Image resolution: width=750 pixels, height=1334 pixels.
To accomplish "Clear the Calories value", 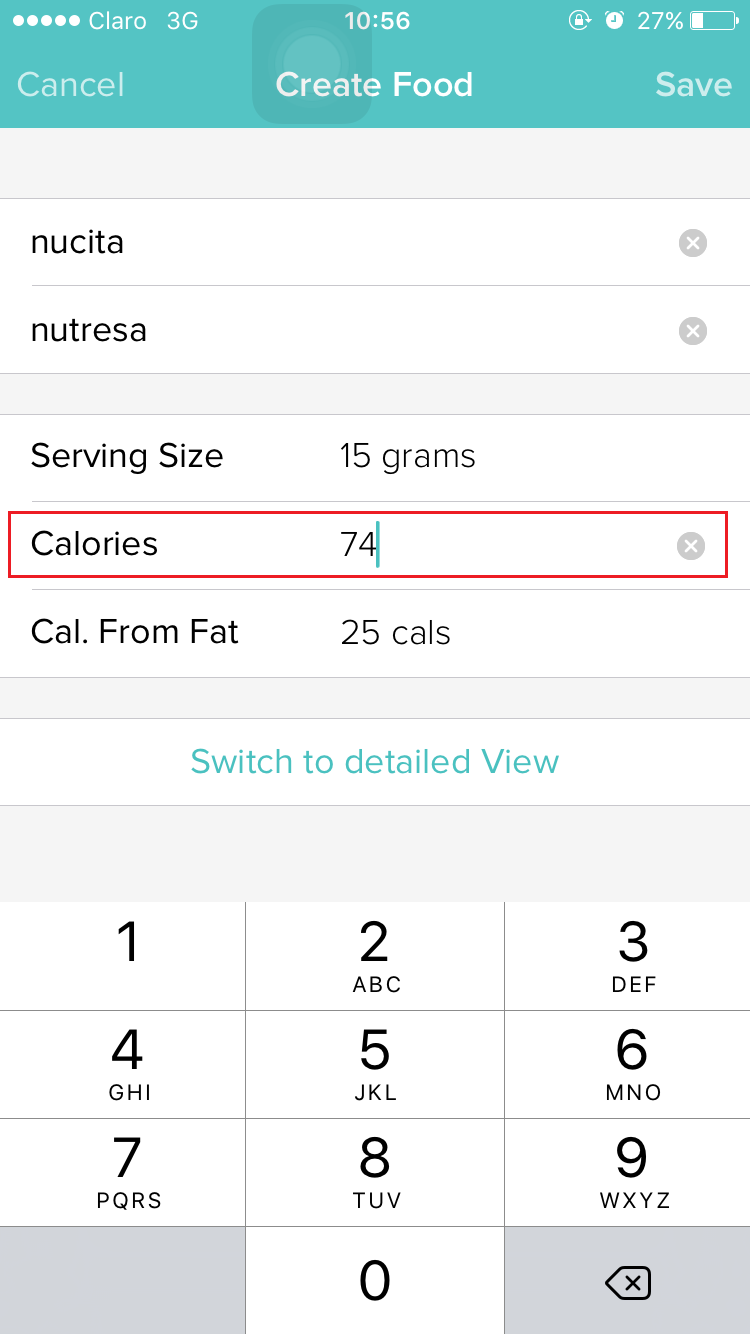I will pyautogui.click(x=691, y=545).
